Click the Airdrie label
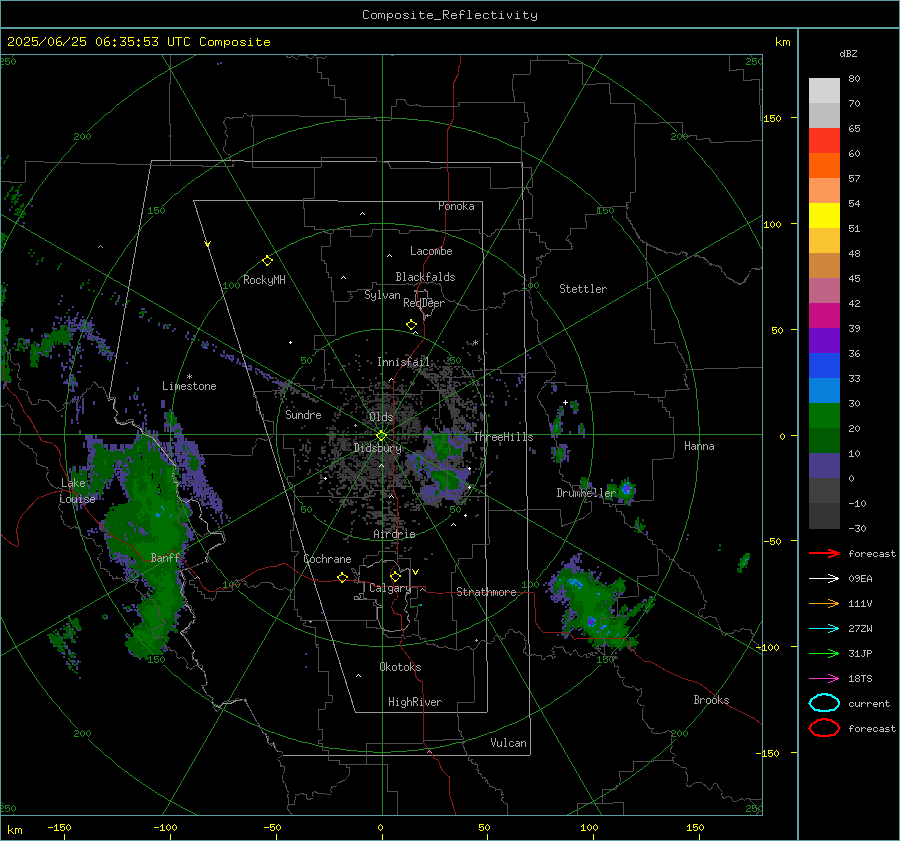This screenshot has height=841, width=900. pyautogui.click(x=394, y=534)
